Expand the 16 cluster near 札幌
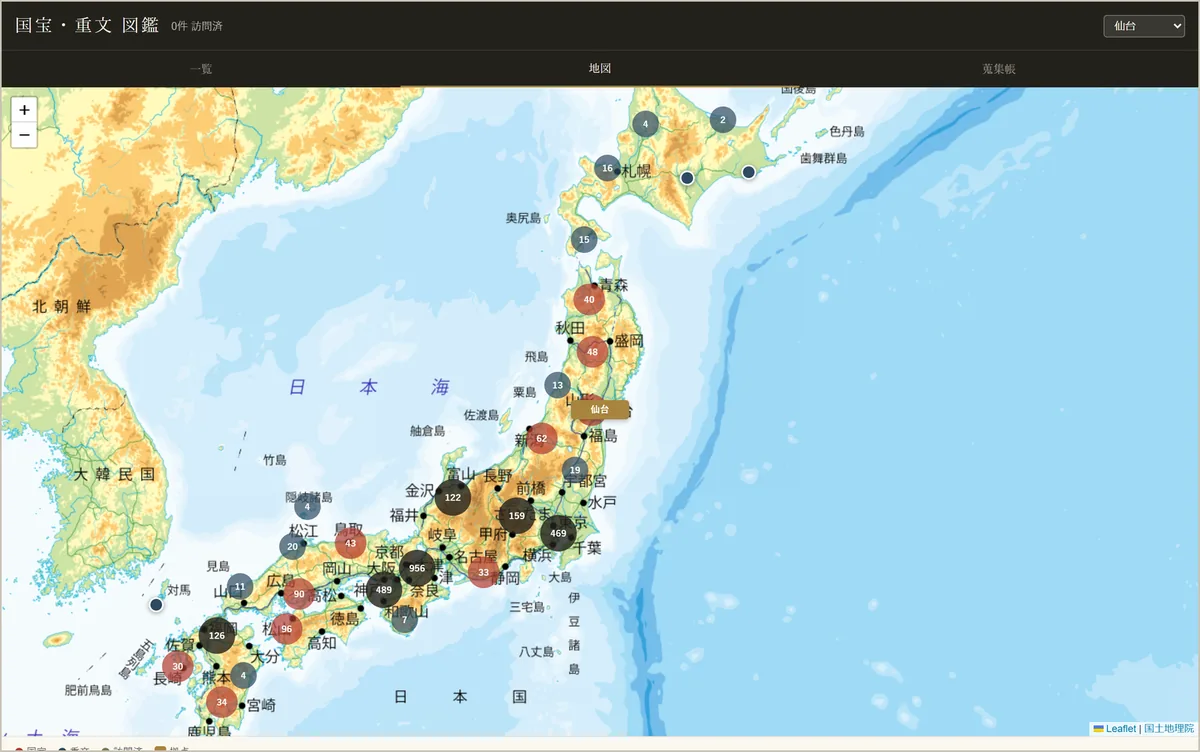This screenshot has width=1200, height=752. point(607,168)
